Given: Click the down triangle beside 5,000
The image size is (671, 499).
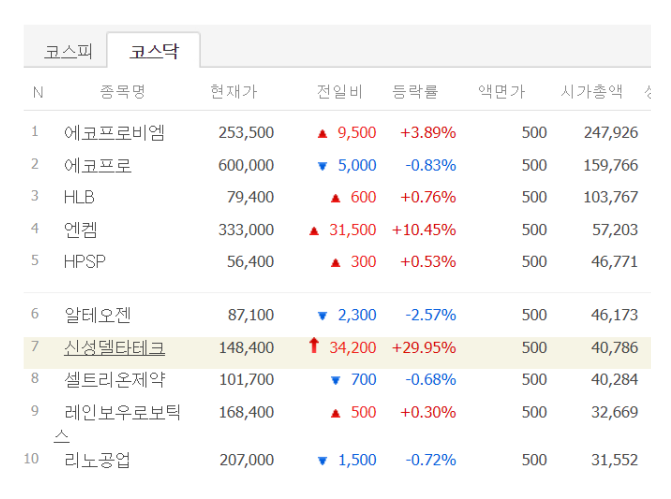Looking at the screenshot, I should 322,166.
